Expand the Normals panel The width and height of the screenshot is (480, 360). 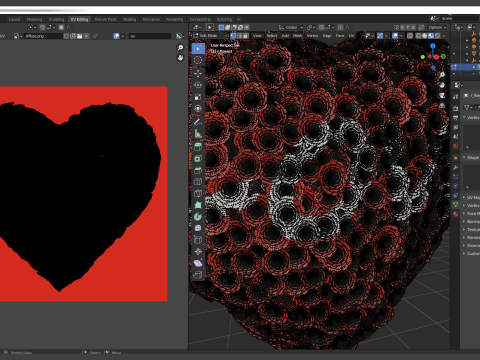(x=471, y=222)
